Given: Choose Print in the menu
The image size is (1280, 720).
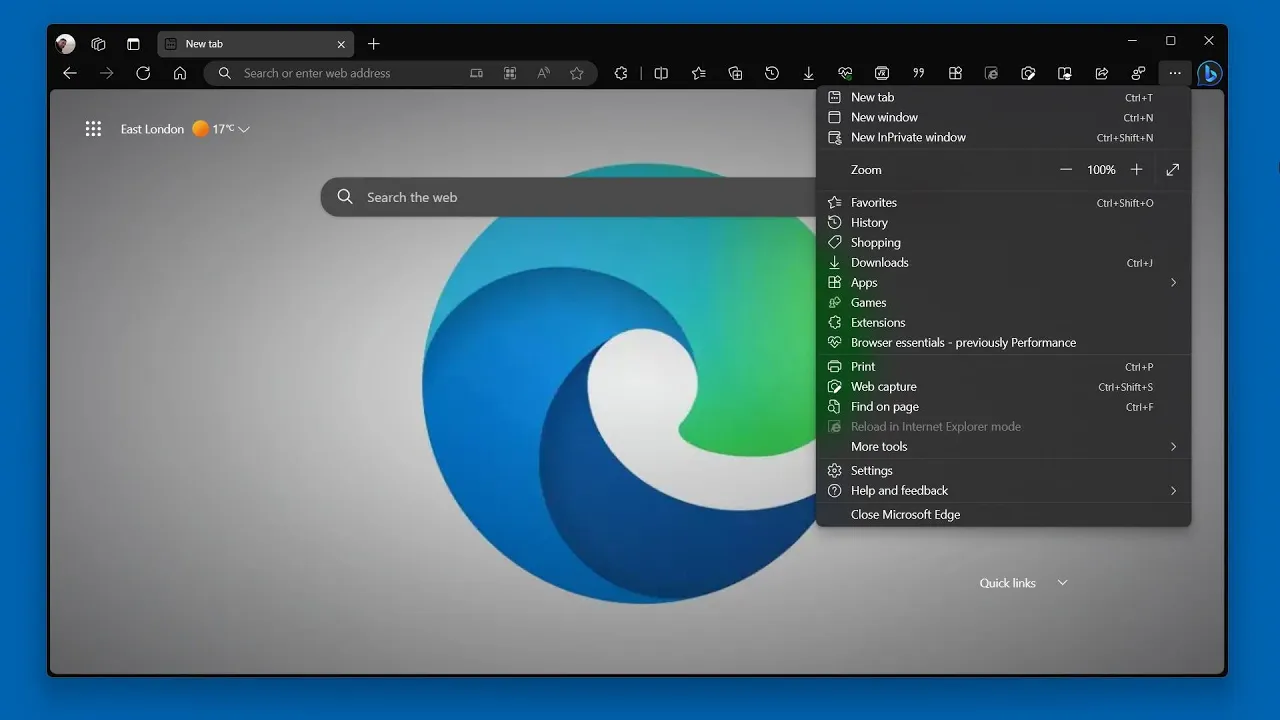Looking at the screenshot, I should (x=1003, y=366).
